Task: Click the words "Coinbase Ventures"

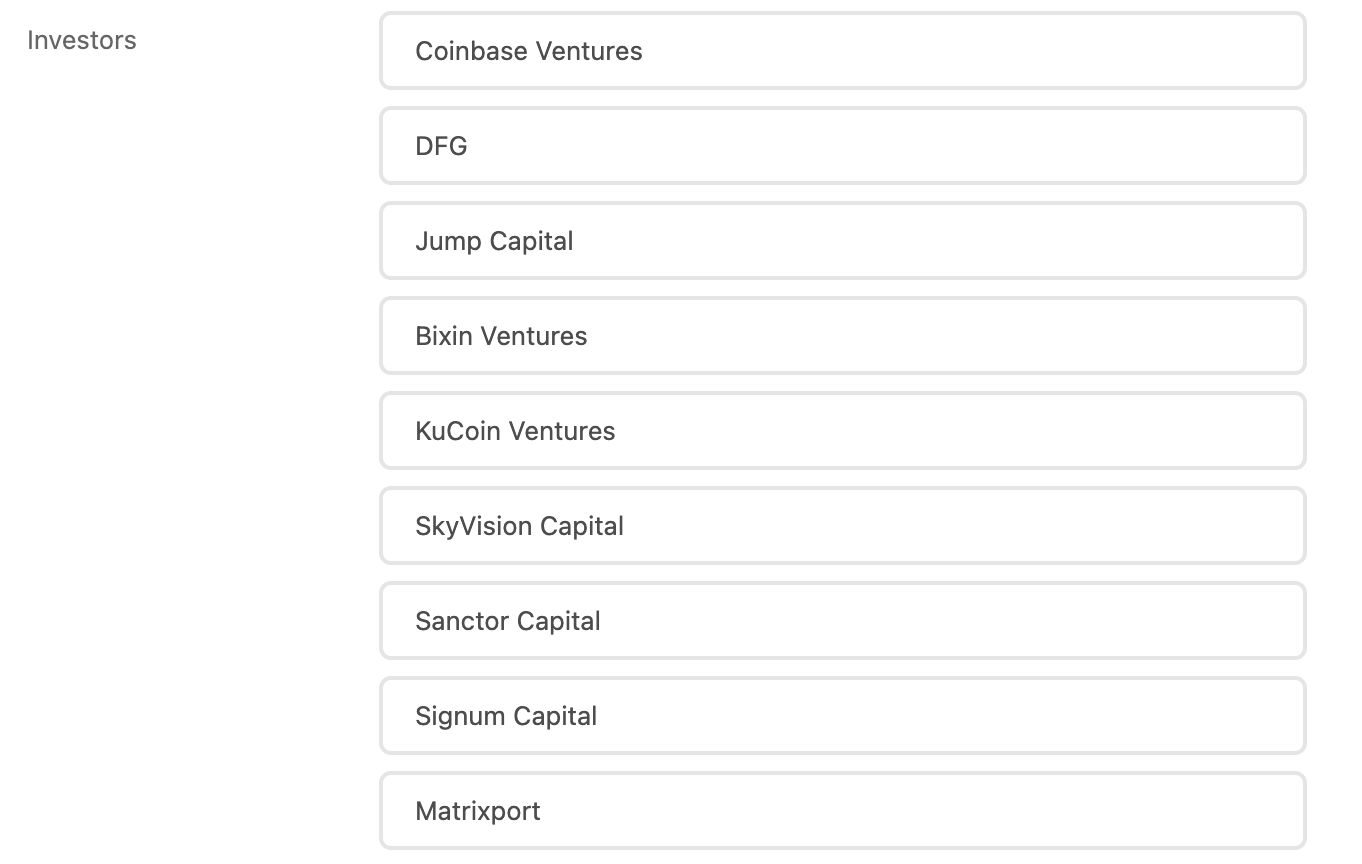Action: 529,51
